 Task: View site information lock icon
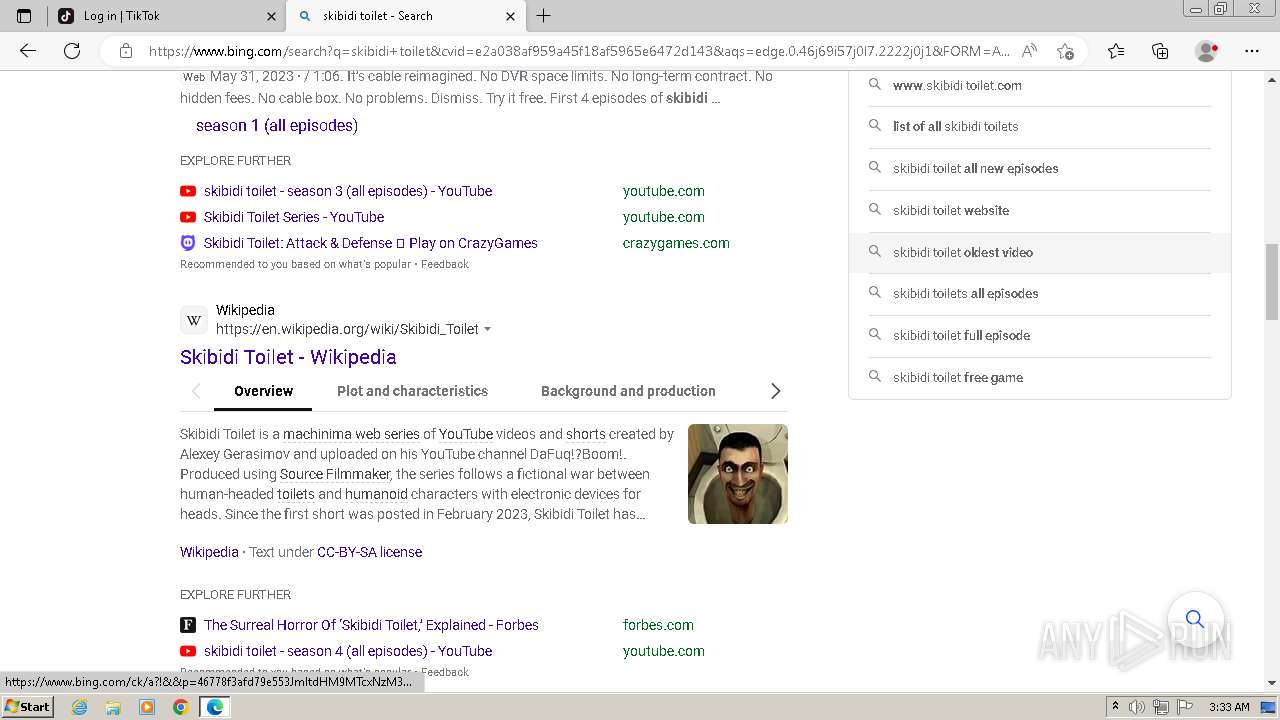click(126, 51)
